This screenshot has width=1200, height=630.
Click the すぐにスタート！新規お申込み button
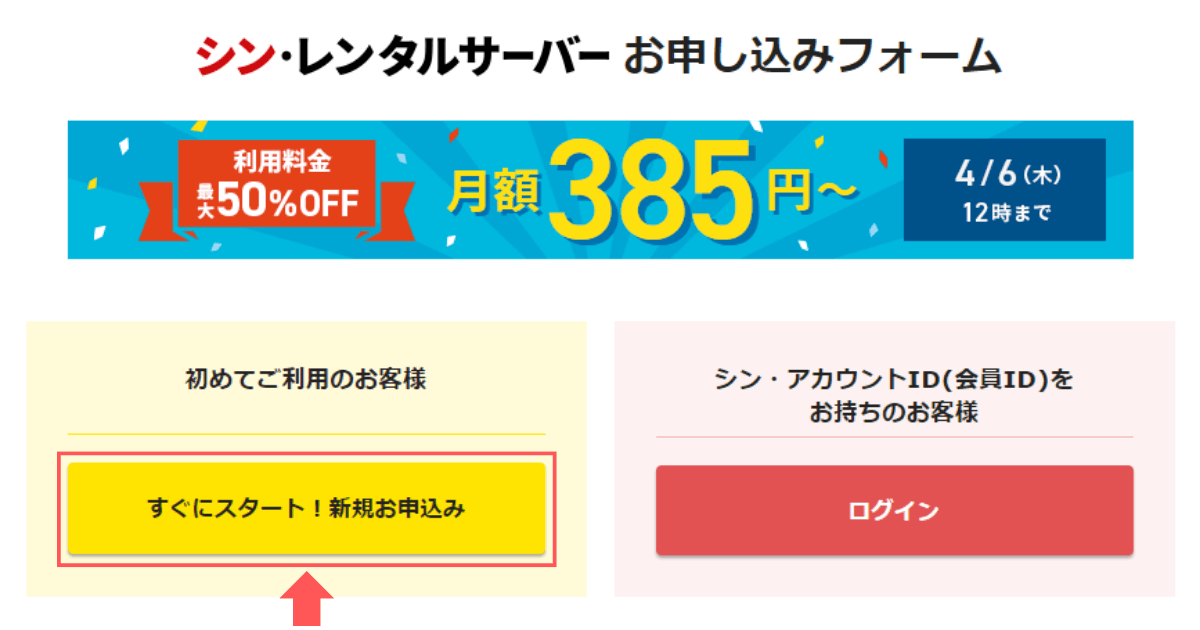pyautogui.click(x=306, y=509)
